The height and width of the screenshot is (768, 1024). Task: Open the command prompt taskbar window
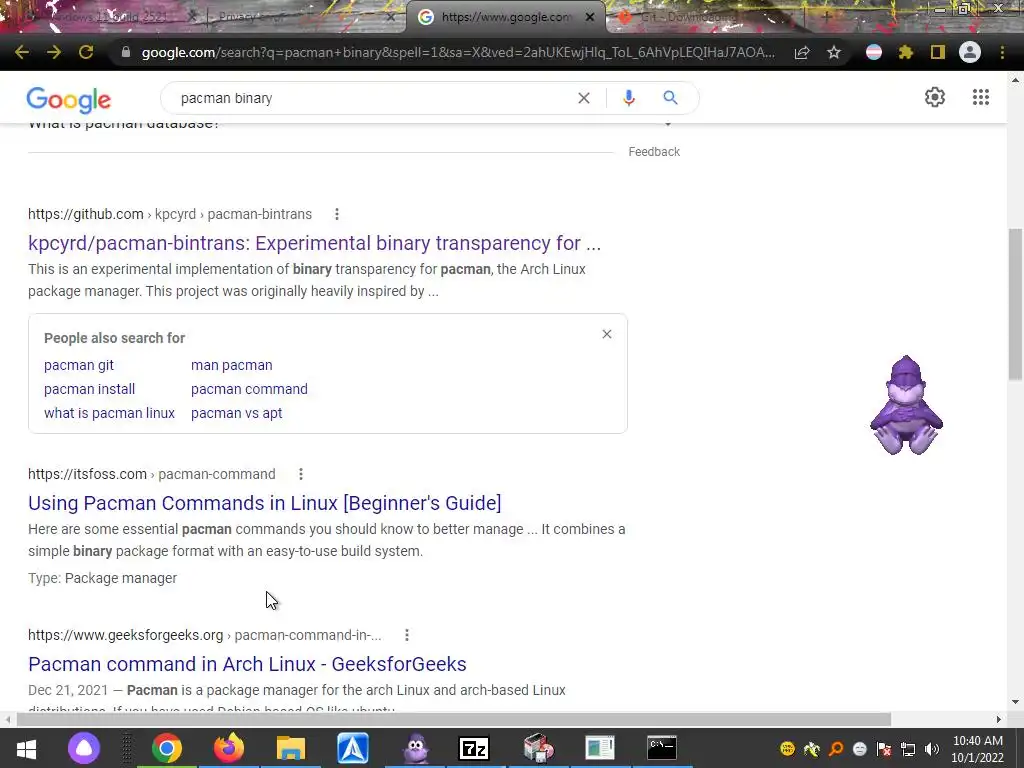pos(662,748)
